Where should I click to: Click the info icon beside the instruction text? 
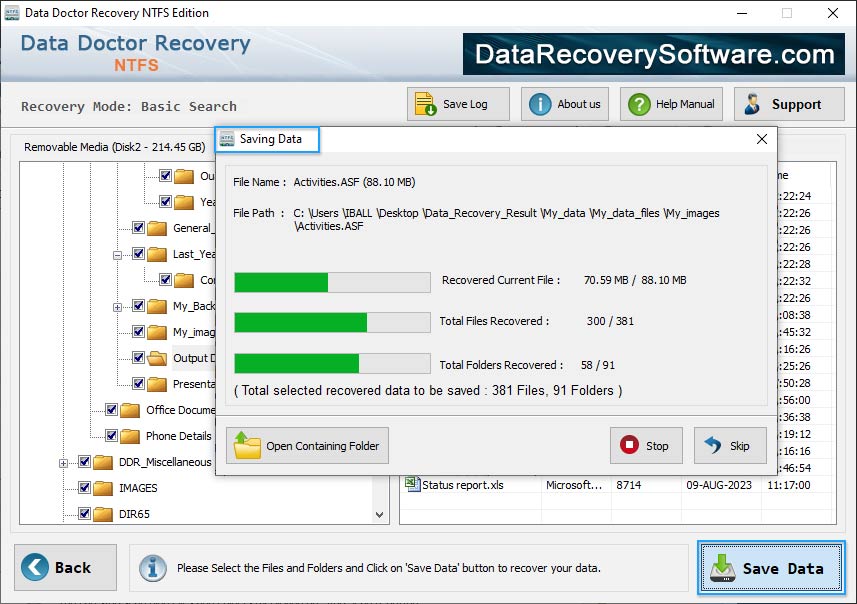[152, 567]
